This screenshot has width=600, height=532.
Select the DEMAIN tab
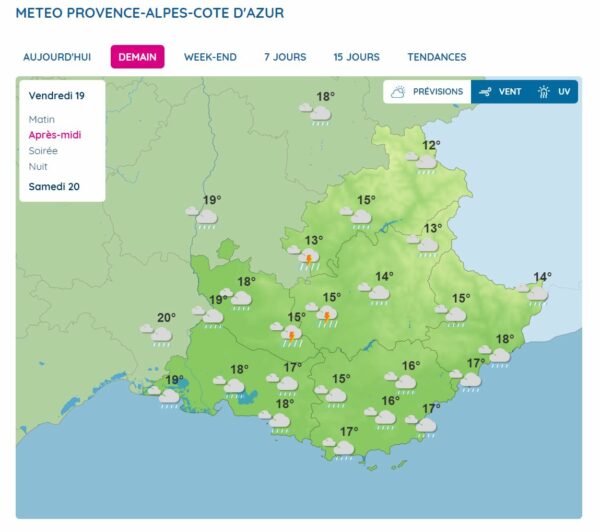pyautogui.click(x=137, y=57)
